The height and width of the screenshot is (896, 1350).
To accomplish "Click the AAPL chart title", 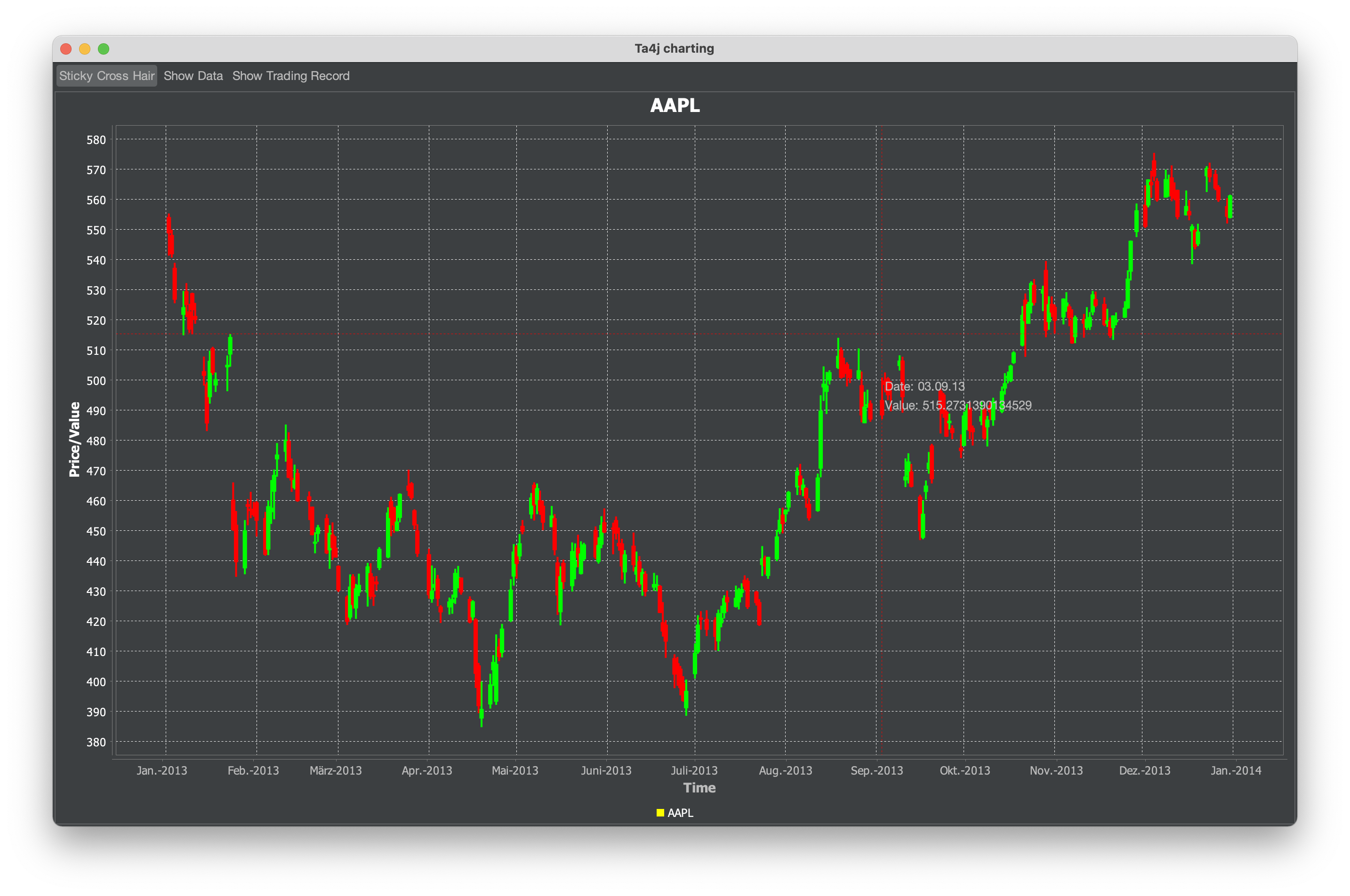I will pos(675,106).
